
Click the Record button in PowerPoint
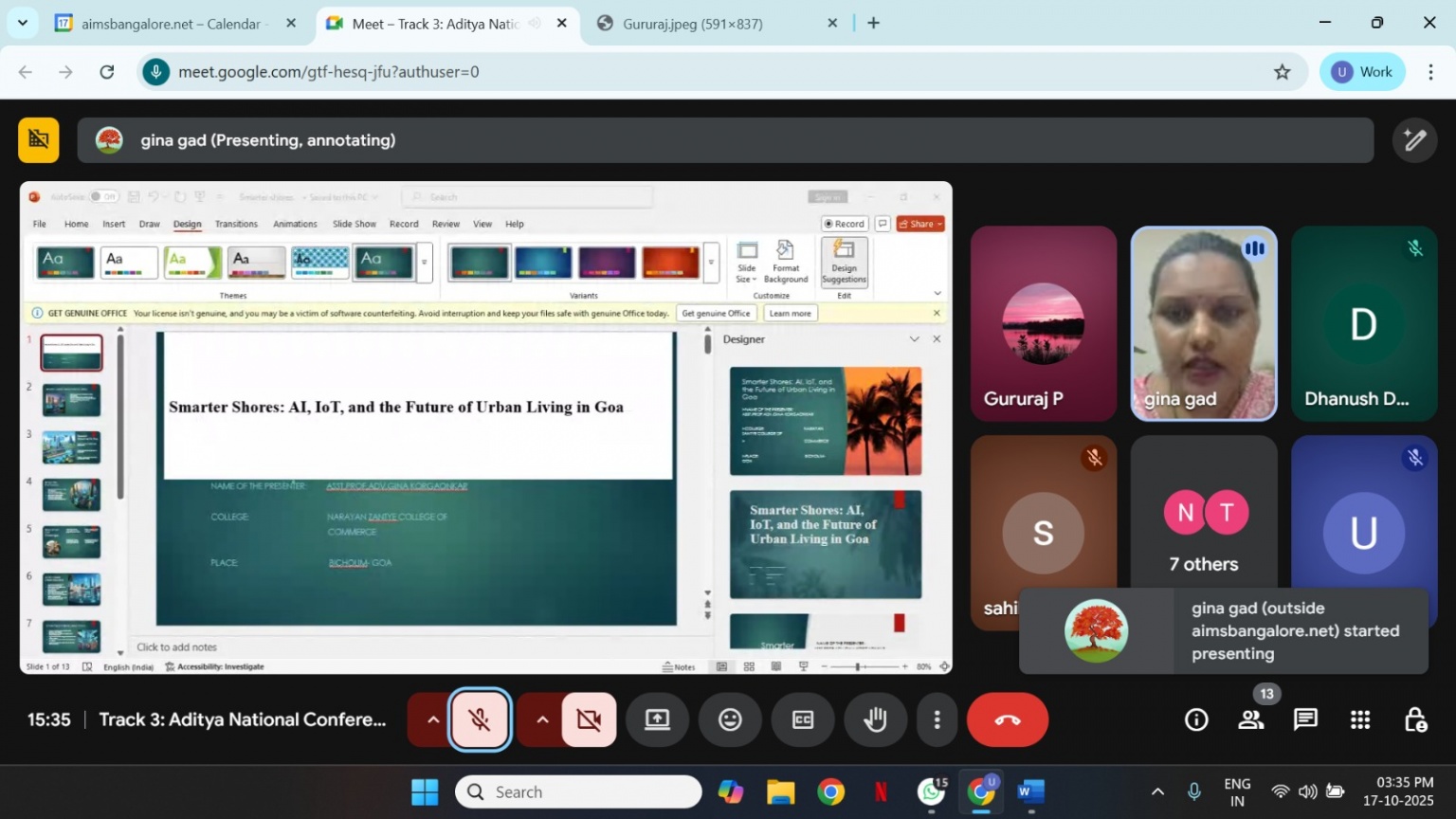pos(844,225)
